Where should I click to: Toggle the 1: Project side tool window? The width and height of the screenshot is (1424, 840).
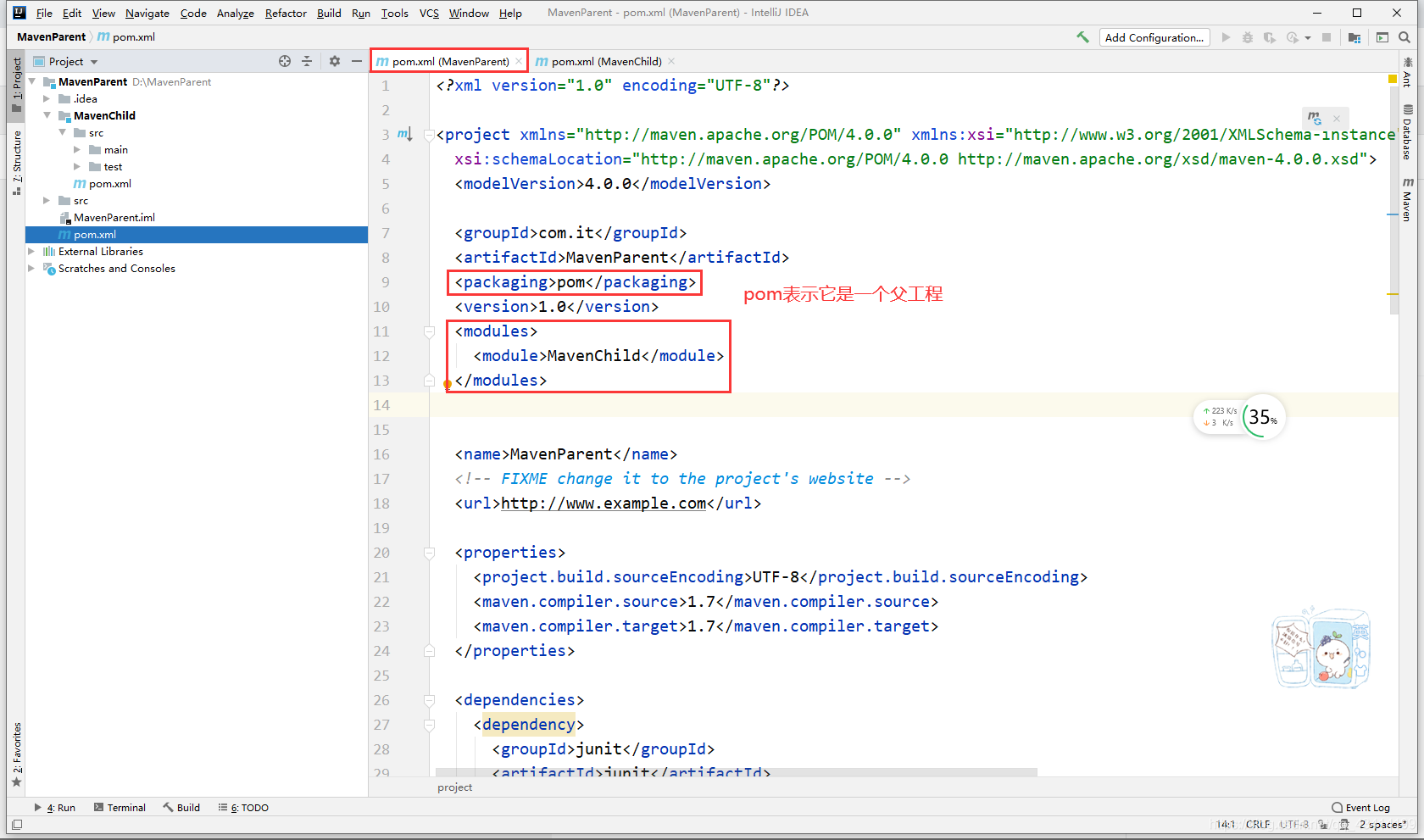point(17,85)
